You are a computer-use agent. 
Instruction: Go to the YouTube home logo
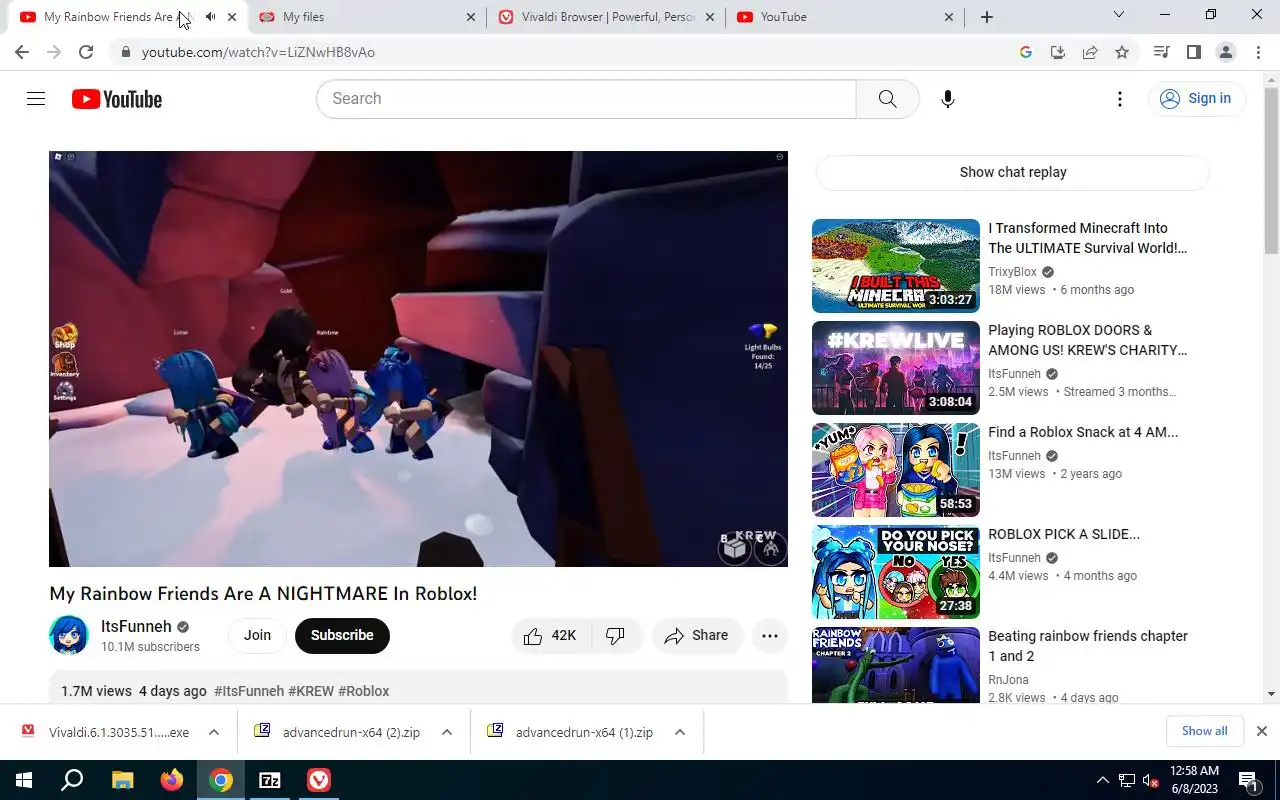pyautogui.click(x=117, y=99)
